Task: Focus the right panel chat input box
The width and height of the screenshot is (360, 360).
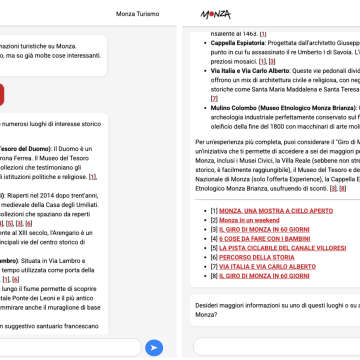Action: 277,347
